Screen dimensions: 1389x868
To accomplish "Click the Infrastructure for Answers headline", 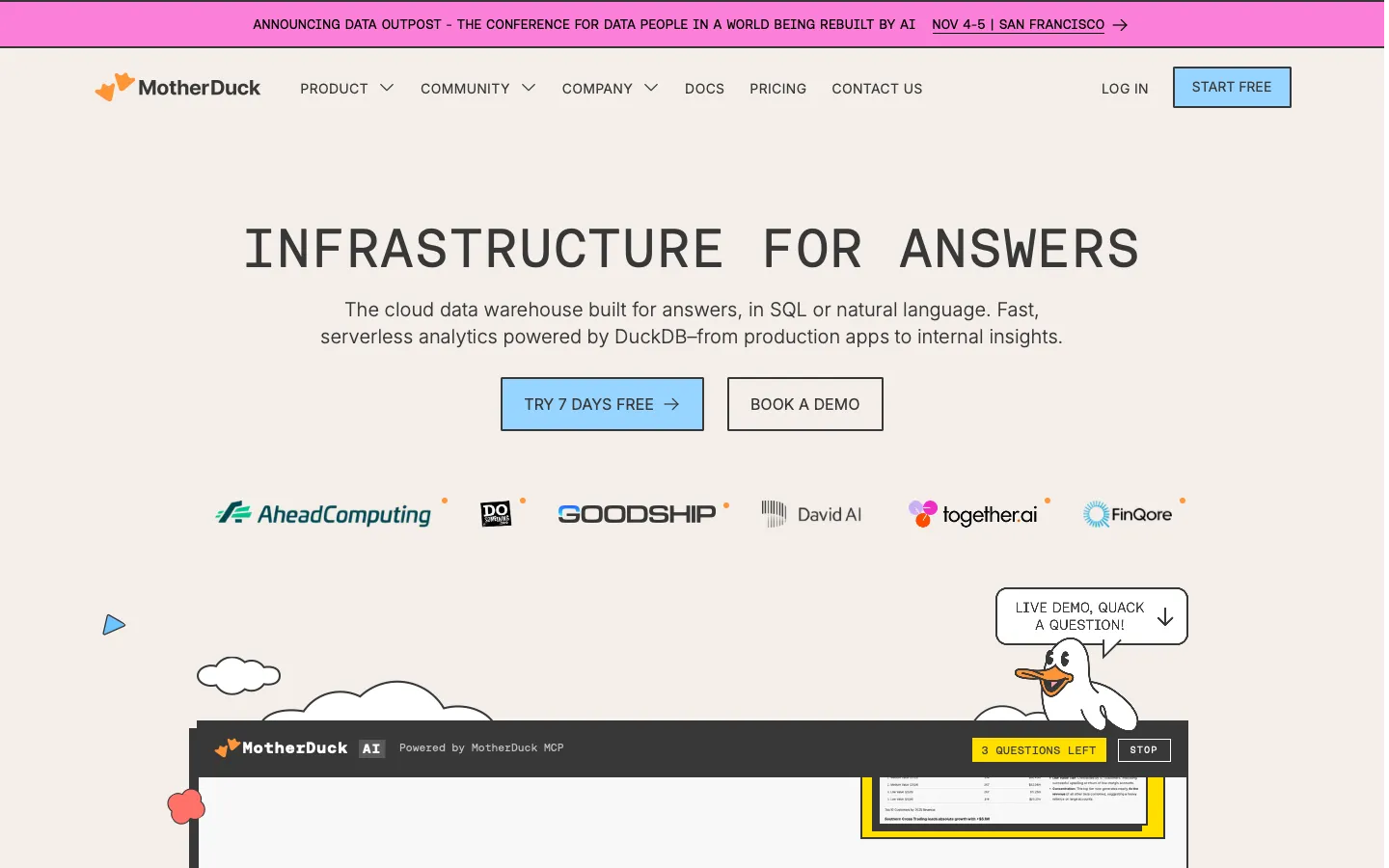I will click(692, 249).
